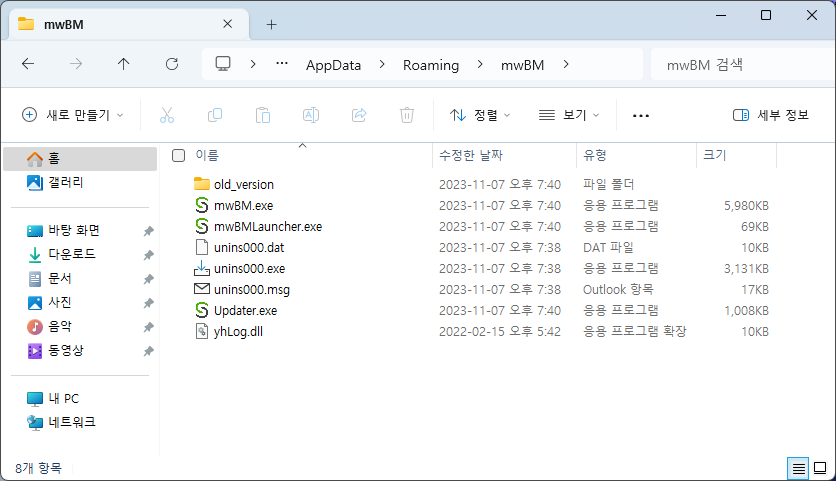Open the 새로 만들기 menu
Screen dimensions: 836x481
(73, 115)
